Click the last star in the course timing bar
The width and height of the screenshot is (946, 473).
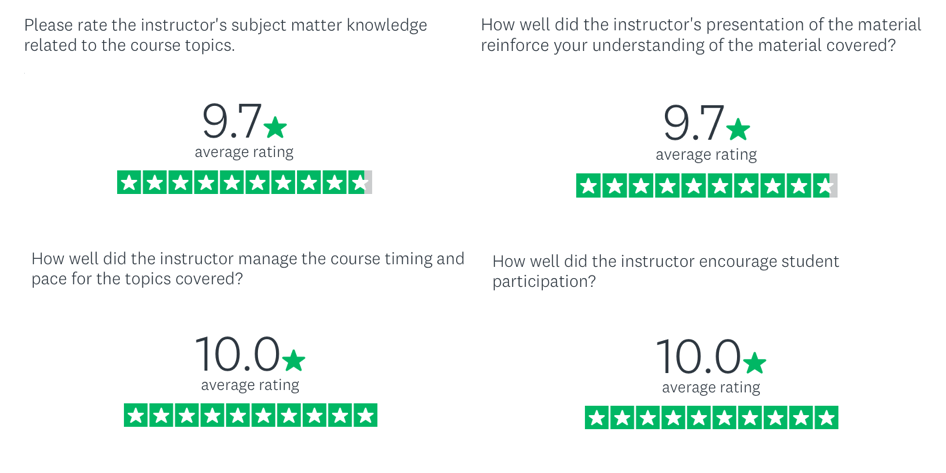coord(366,415)
